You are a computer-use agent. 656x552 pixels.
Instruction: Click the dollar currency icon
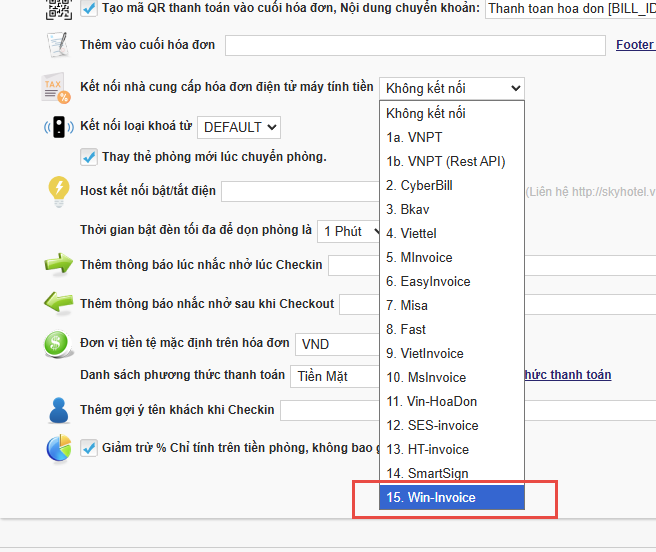click(x=58, y=344)
